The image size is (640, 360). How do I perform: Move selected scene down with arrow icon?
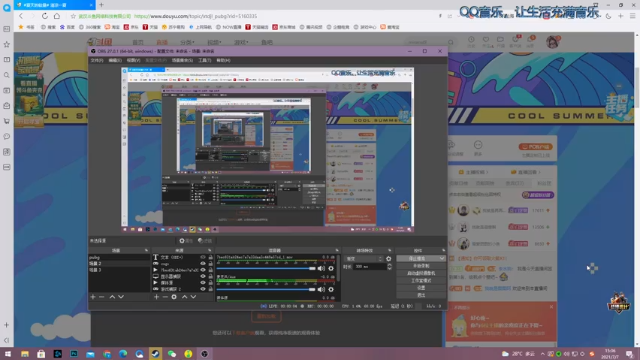(x=121, y=297)
